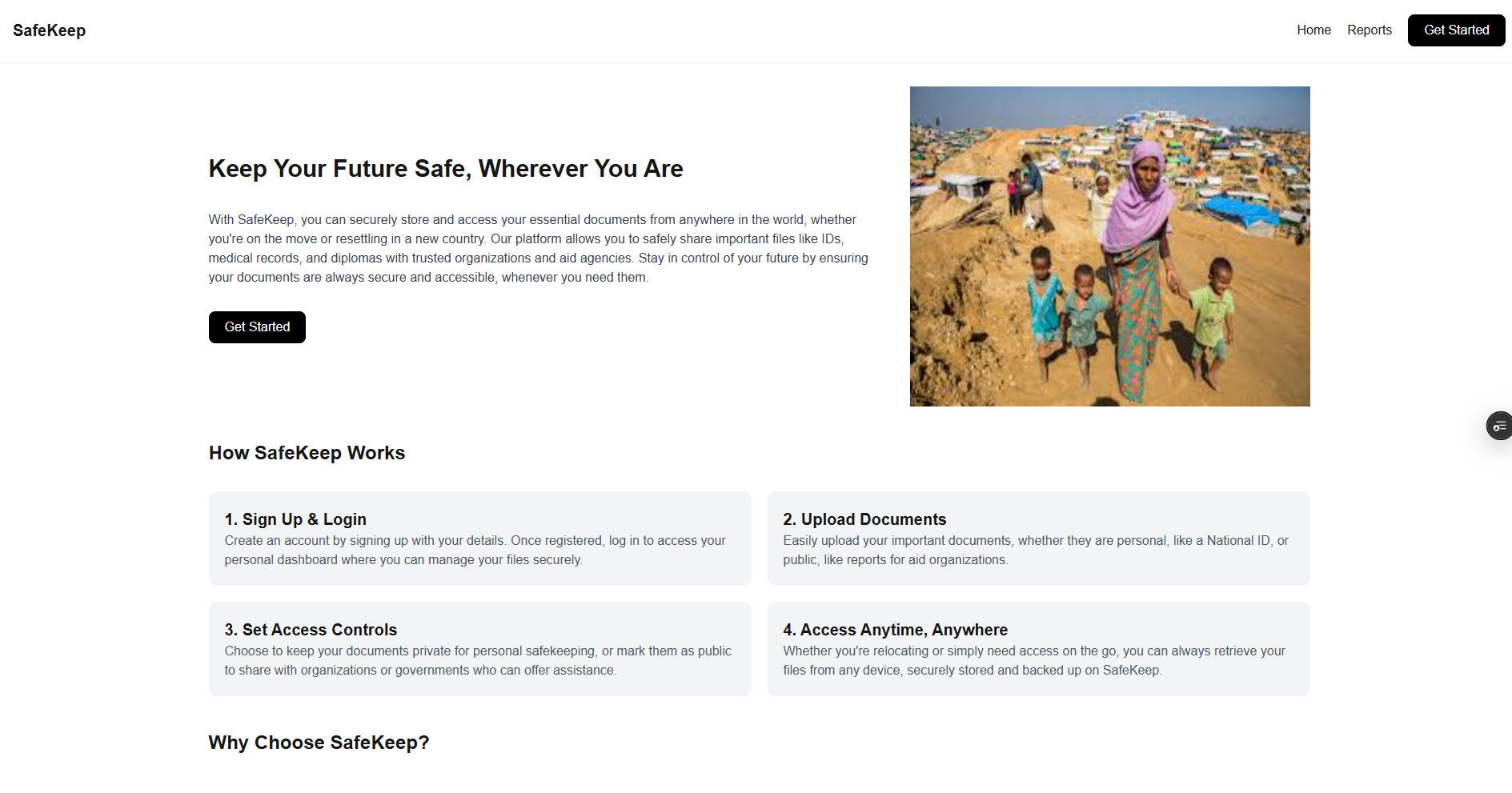Click the description text starting 'Create an account'
The width and height of the screenshot is (1512, 793).
coord(475,551)
